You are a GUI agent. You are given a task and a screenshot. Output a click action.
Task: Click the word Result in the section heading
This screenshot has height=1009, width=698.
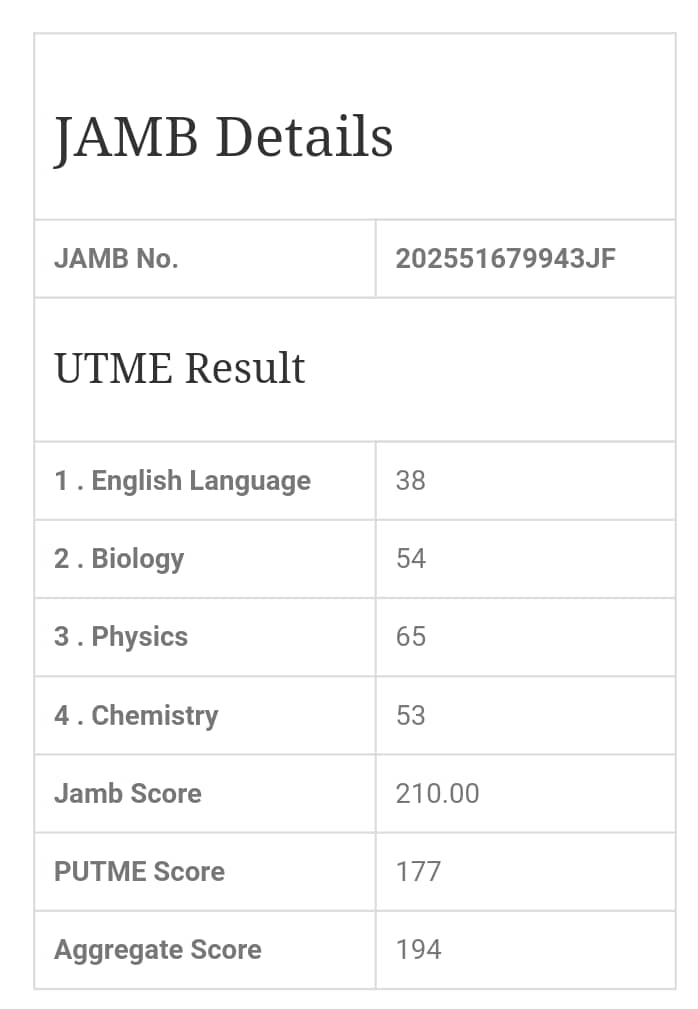tap(245, 368)
